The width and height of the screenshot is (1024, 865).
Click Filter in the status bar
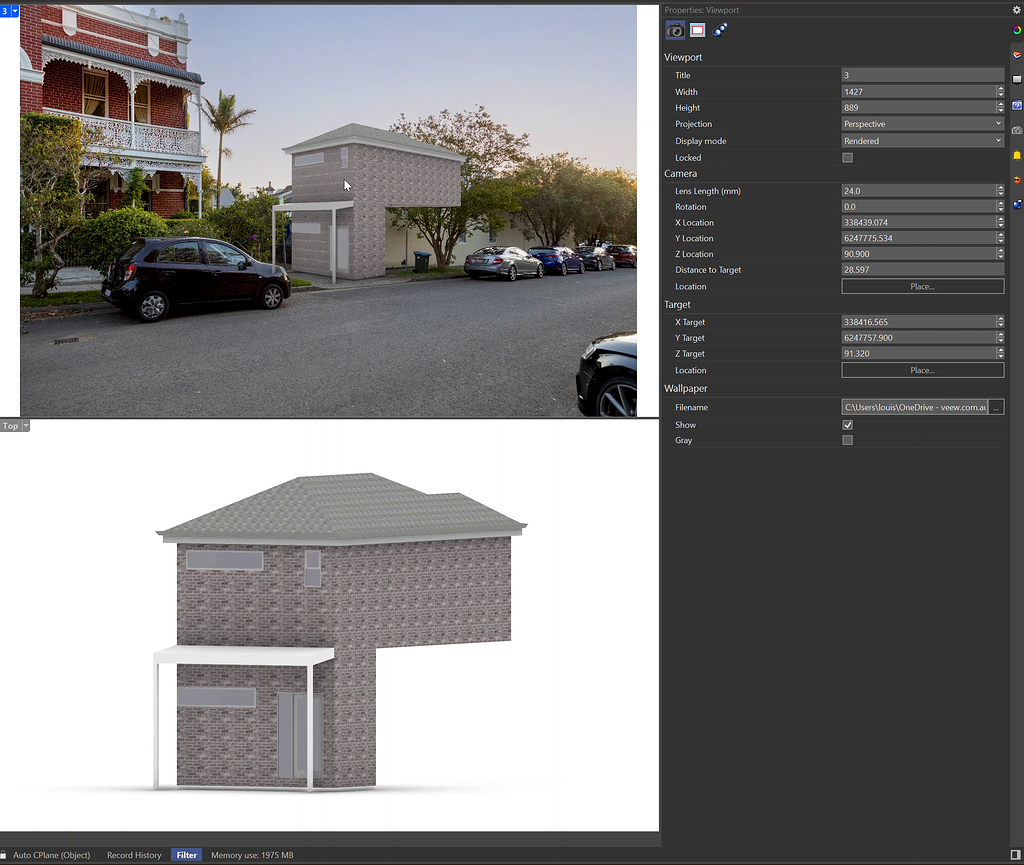[186, 855]
